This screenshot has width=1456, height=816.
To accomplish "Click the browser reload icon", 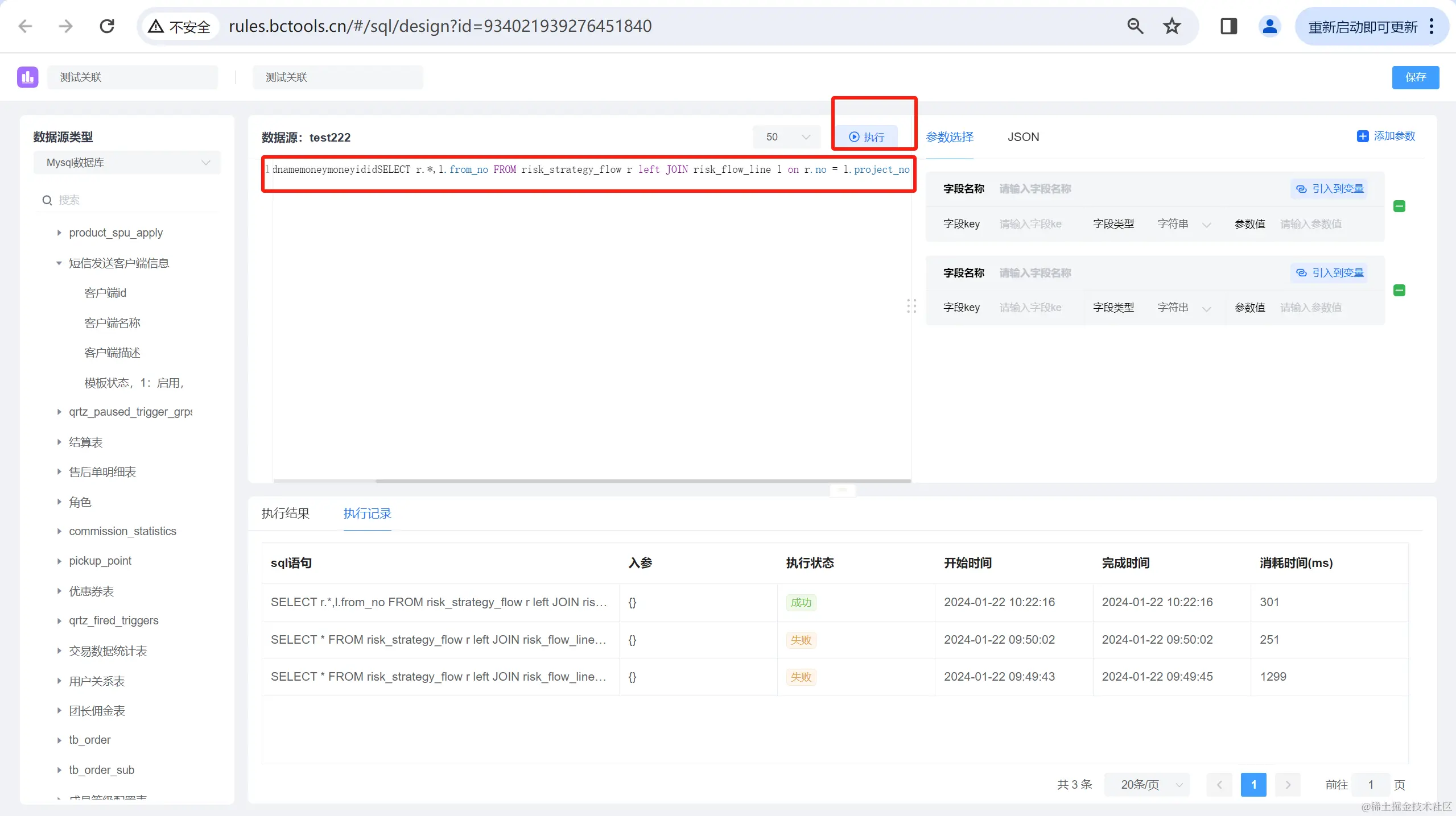I will point(107,26).
